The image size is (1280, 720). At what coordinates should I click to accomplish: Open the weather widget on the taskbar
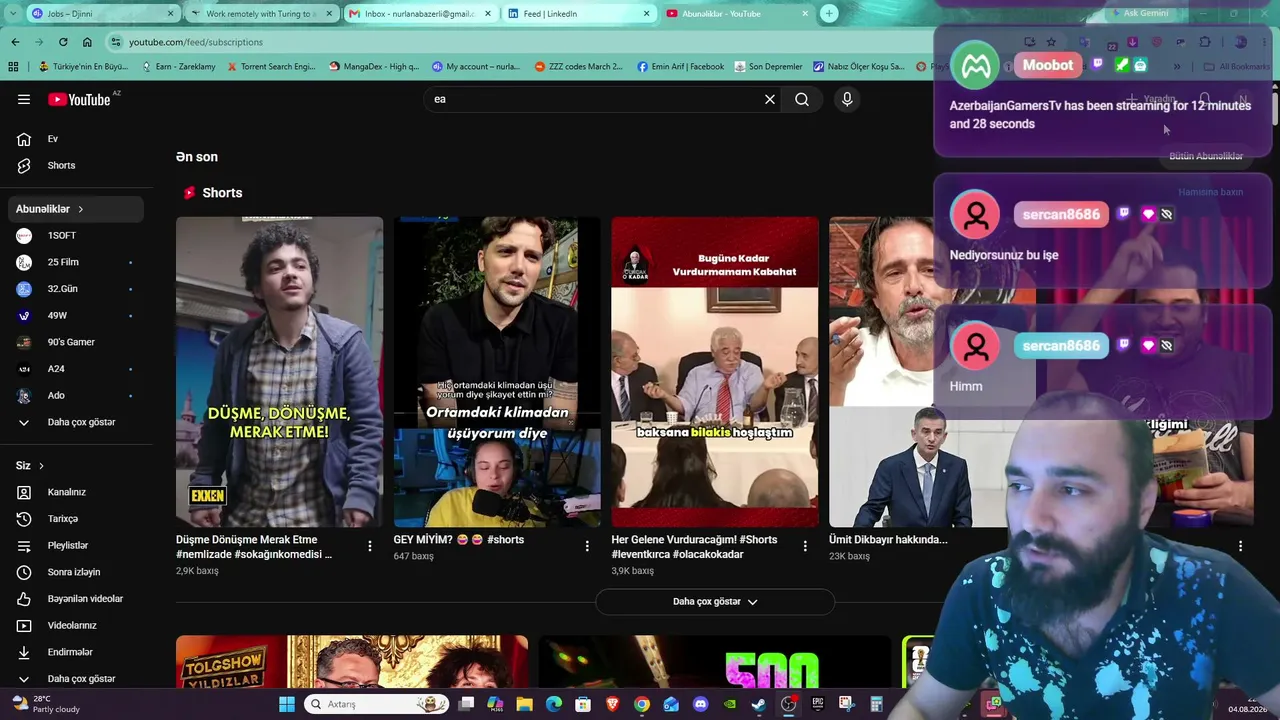[45, 704]
